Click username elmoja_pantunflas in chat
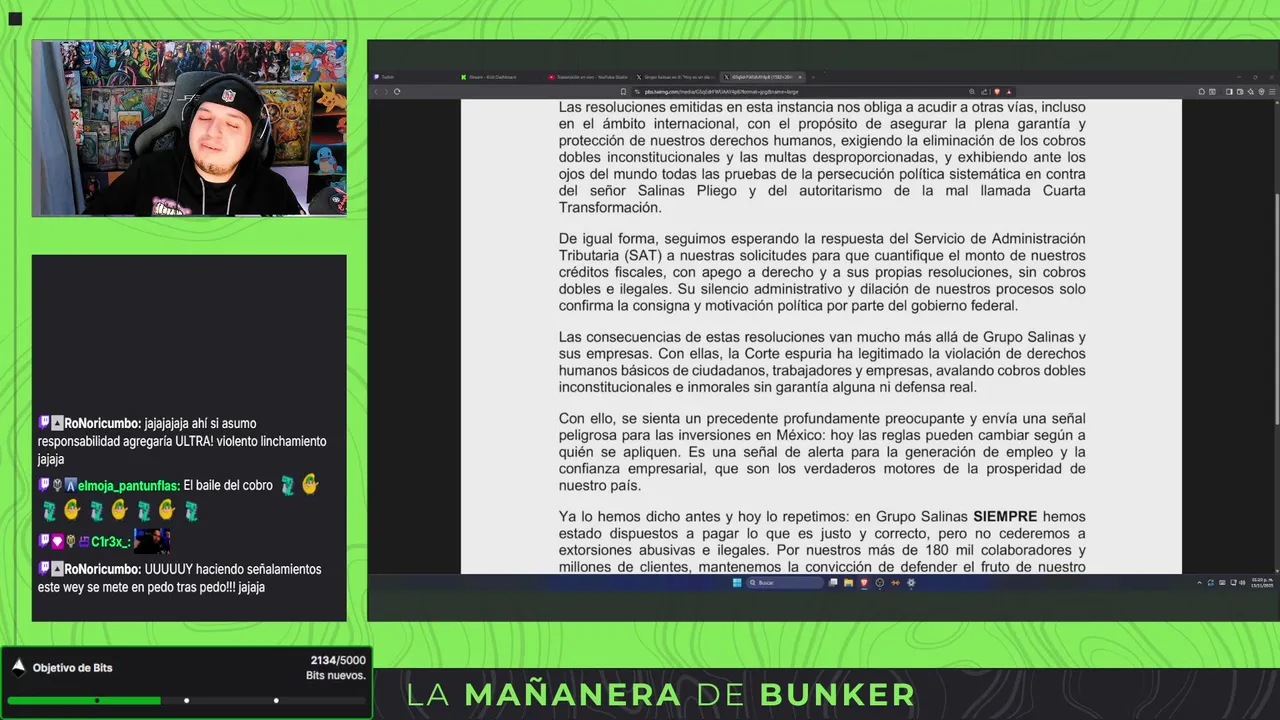Screen dimensions: 1280x720 click(x=129, y=485)
